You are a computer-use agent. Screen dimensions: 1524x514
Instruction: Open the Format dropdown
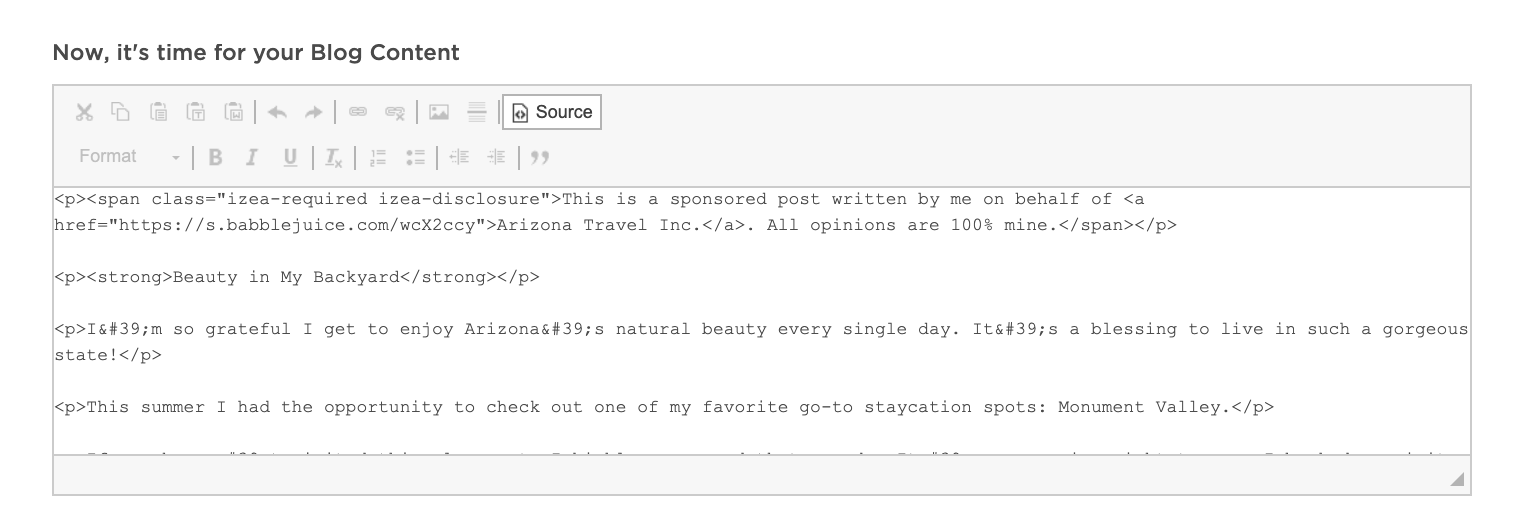[129, 157]
